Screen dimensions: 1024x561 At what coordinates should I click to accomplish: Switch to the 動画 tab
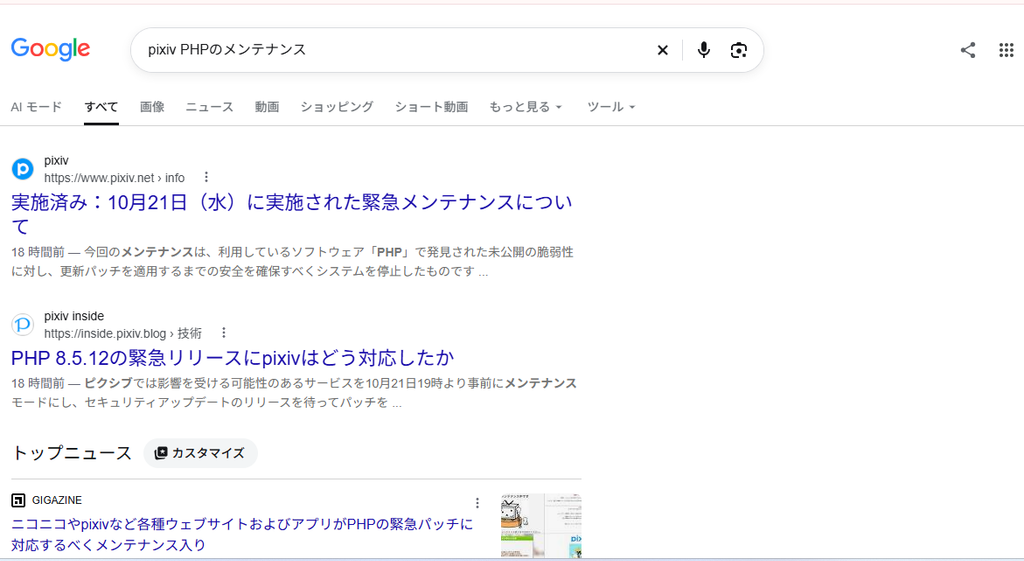pos(267,106)
